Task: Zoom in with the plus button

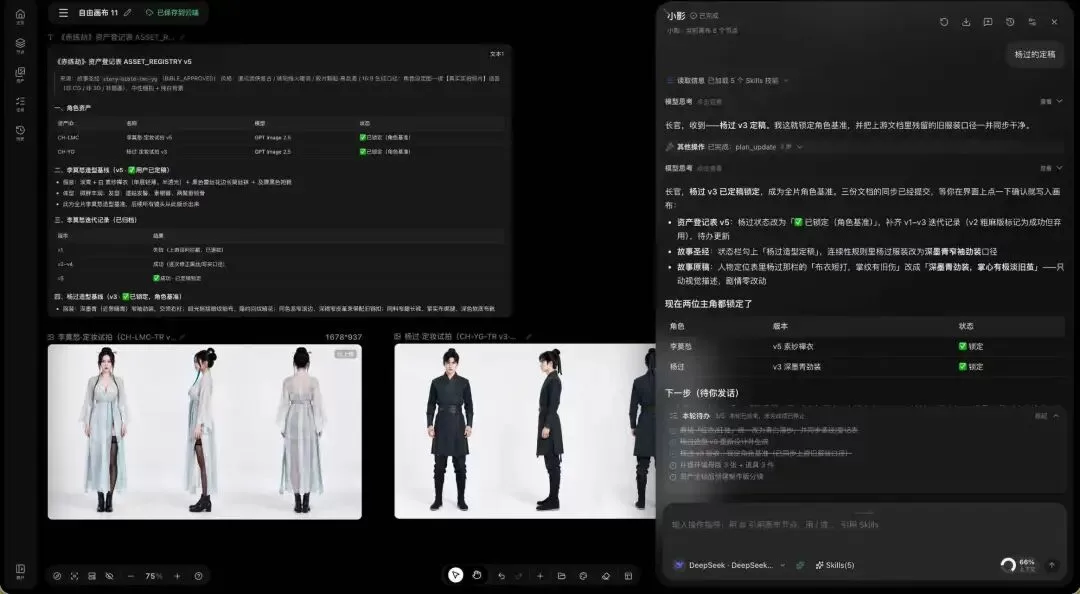Action: click(x=177, y=576)
